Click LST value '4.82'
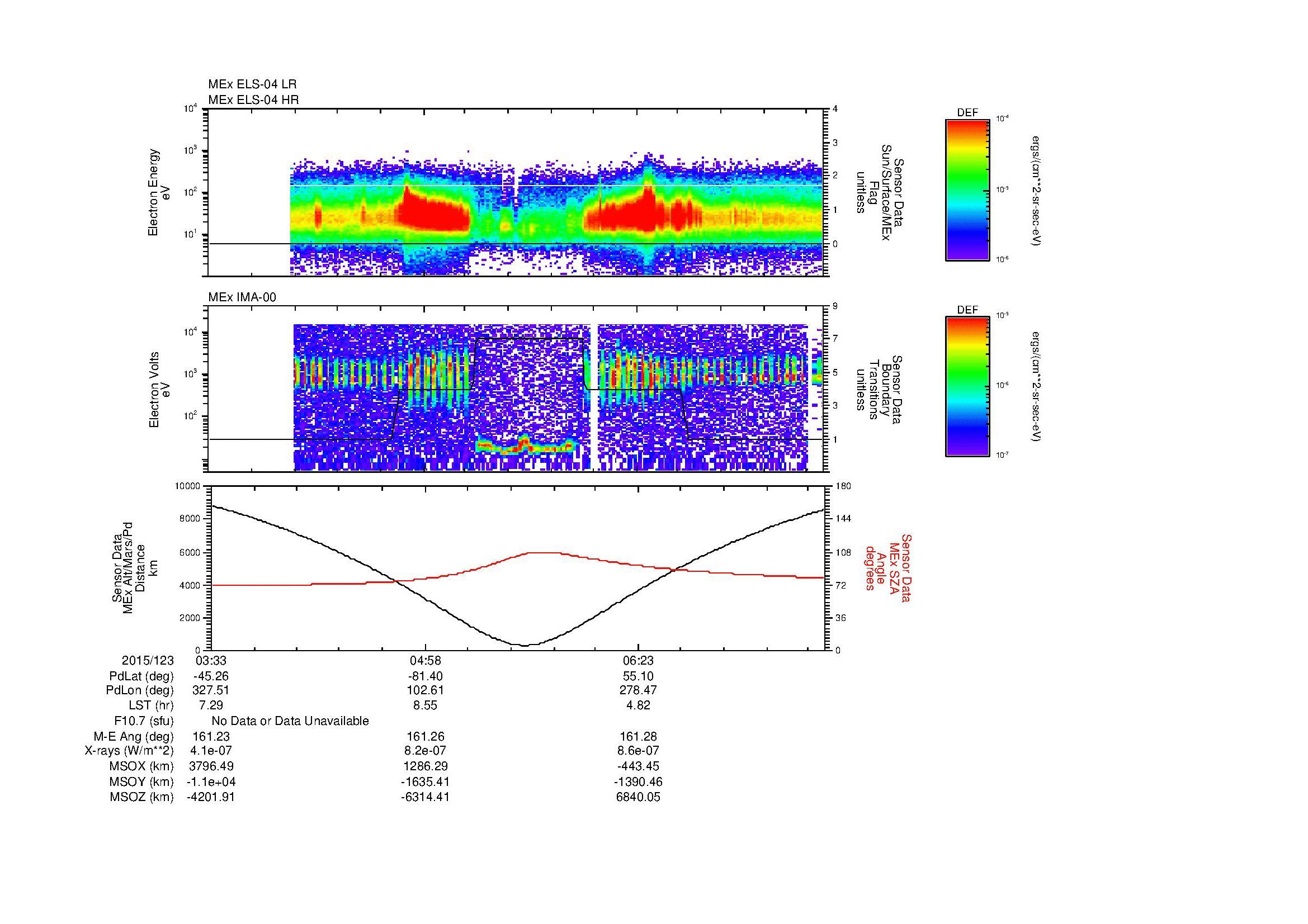Screen dimensions: 1308x924 click(639, 705)
